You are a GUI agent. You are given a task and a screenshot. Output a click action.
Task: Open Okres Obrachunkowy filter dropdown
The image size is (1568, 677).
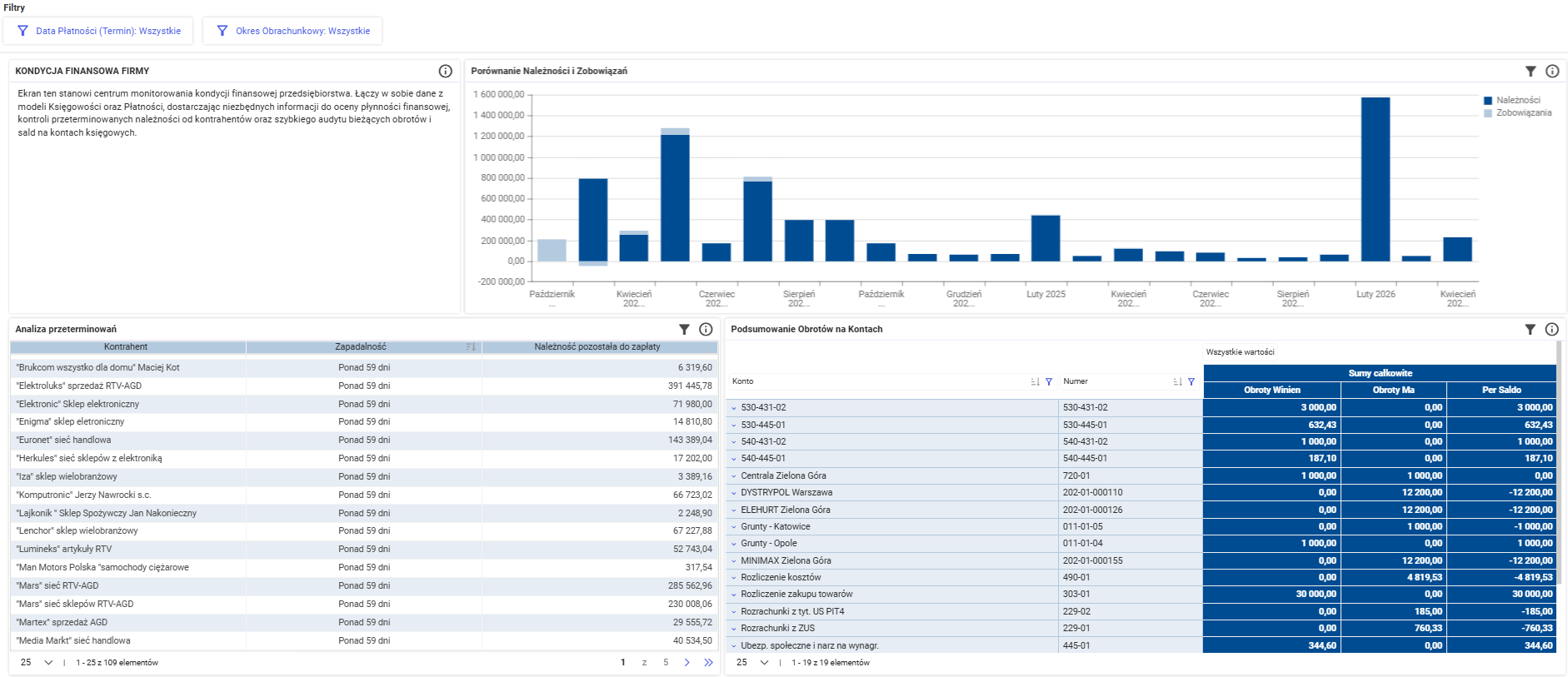pyautogui.click(x=292, y=31)
